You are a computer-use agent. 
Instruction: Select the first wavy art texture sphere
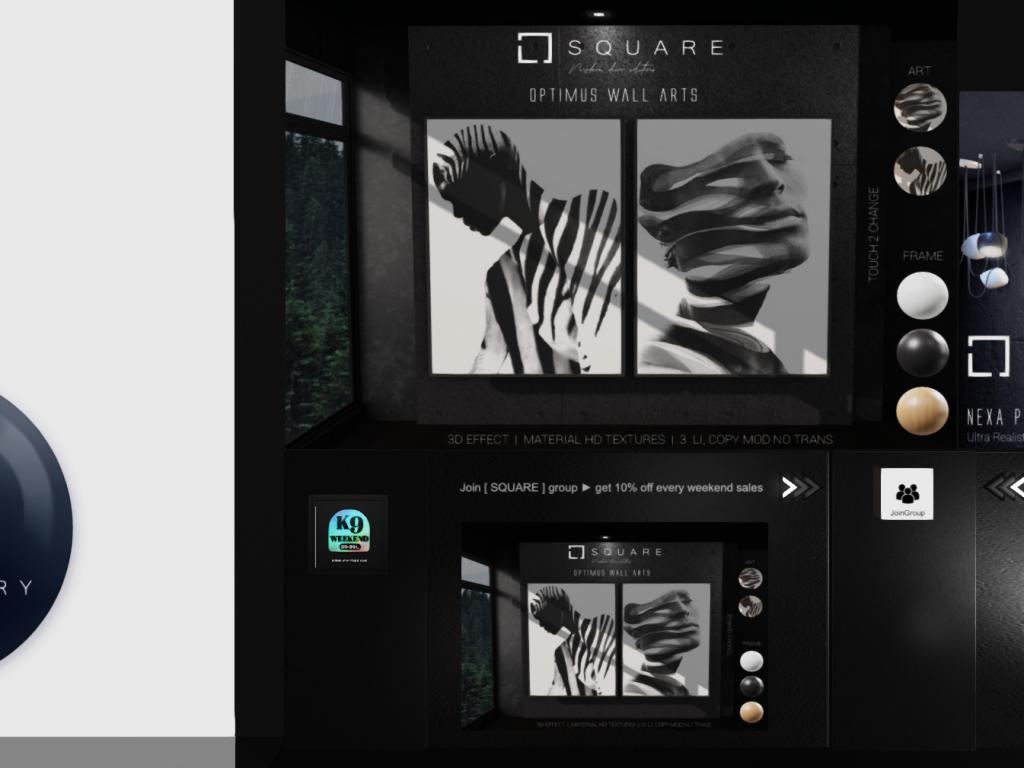[x=920, y=108]
